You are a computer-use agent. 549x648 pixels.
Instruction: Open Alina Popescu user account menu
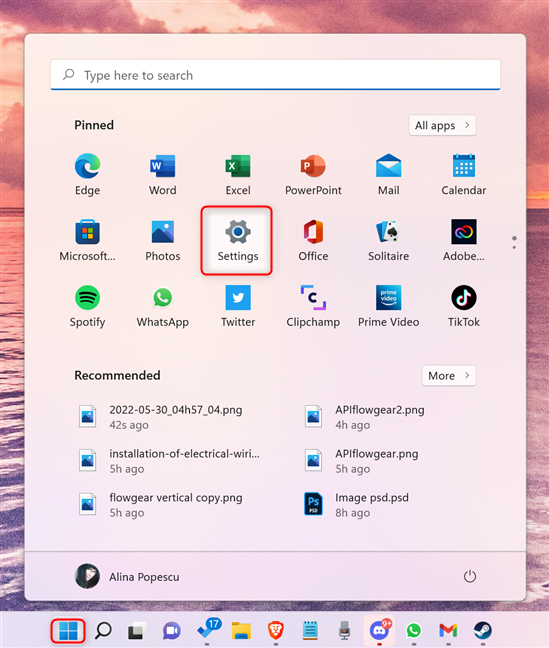click(127, 577)
